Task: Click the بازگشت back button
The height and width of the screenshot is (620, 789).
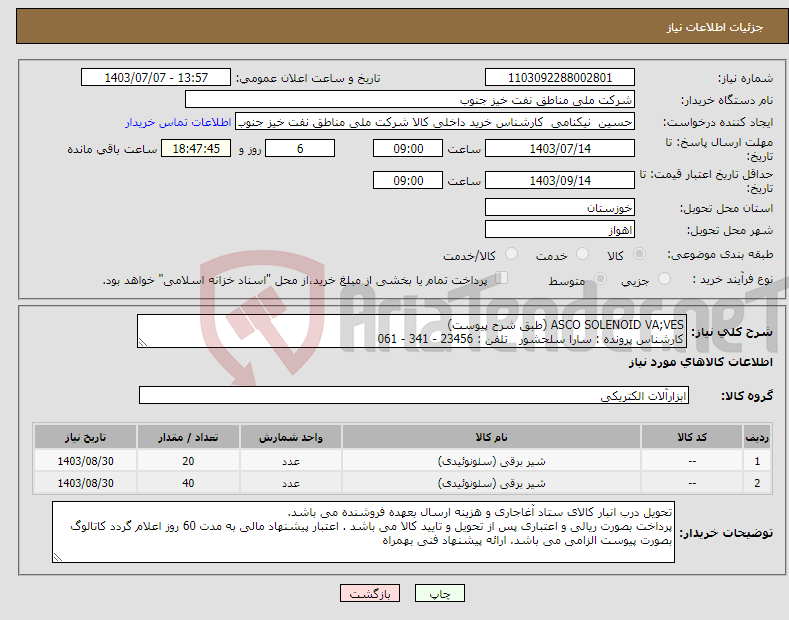Action: tap(370, 593)
